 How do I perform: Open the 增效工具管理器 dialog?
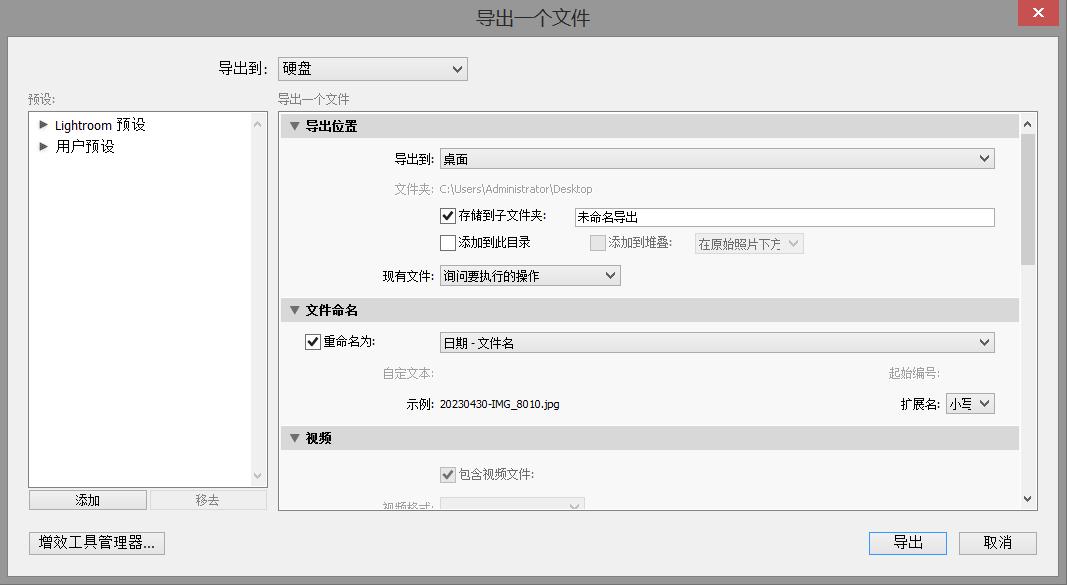[96, 543]
